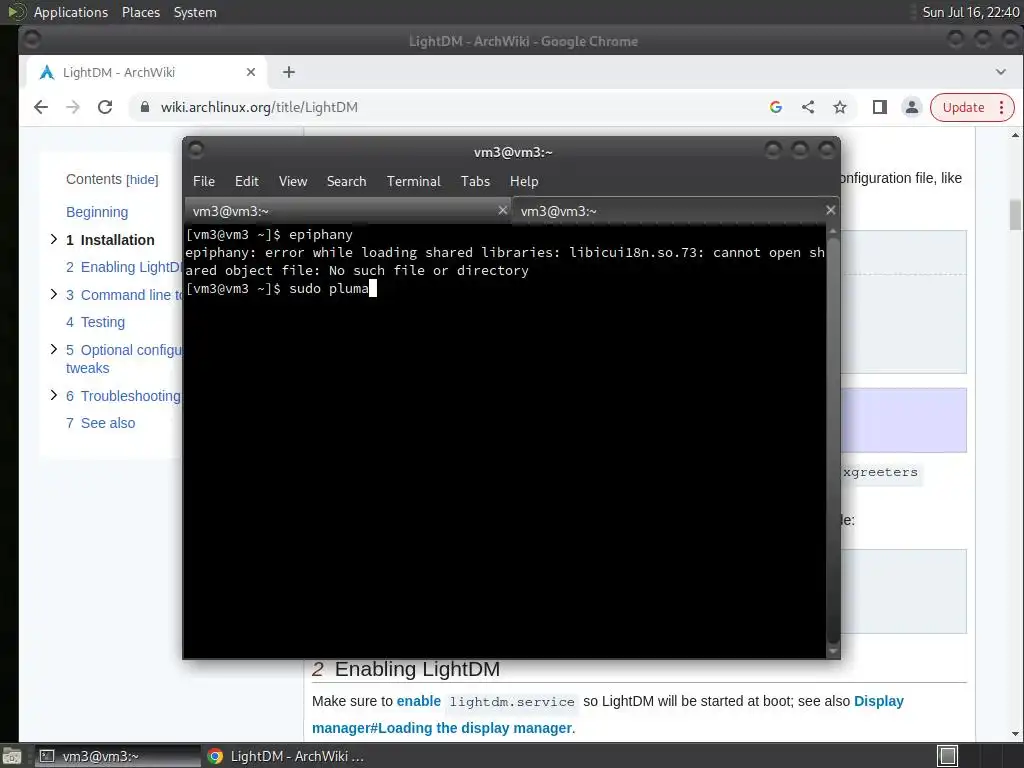The height and width of the screenshot is (768, 1024).
Task: Click LightDM - ArchWiki taskbar button
Action: tap(286, 756)
